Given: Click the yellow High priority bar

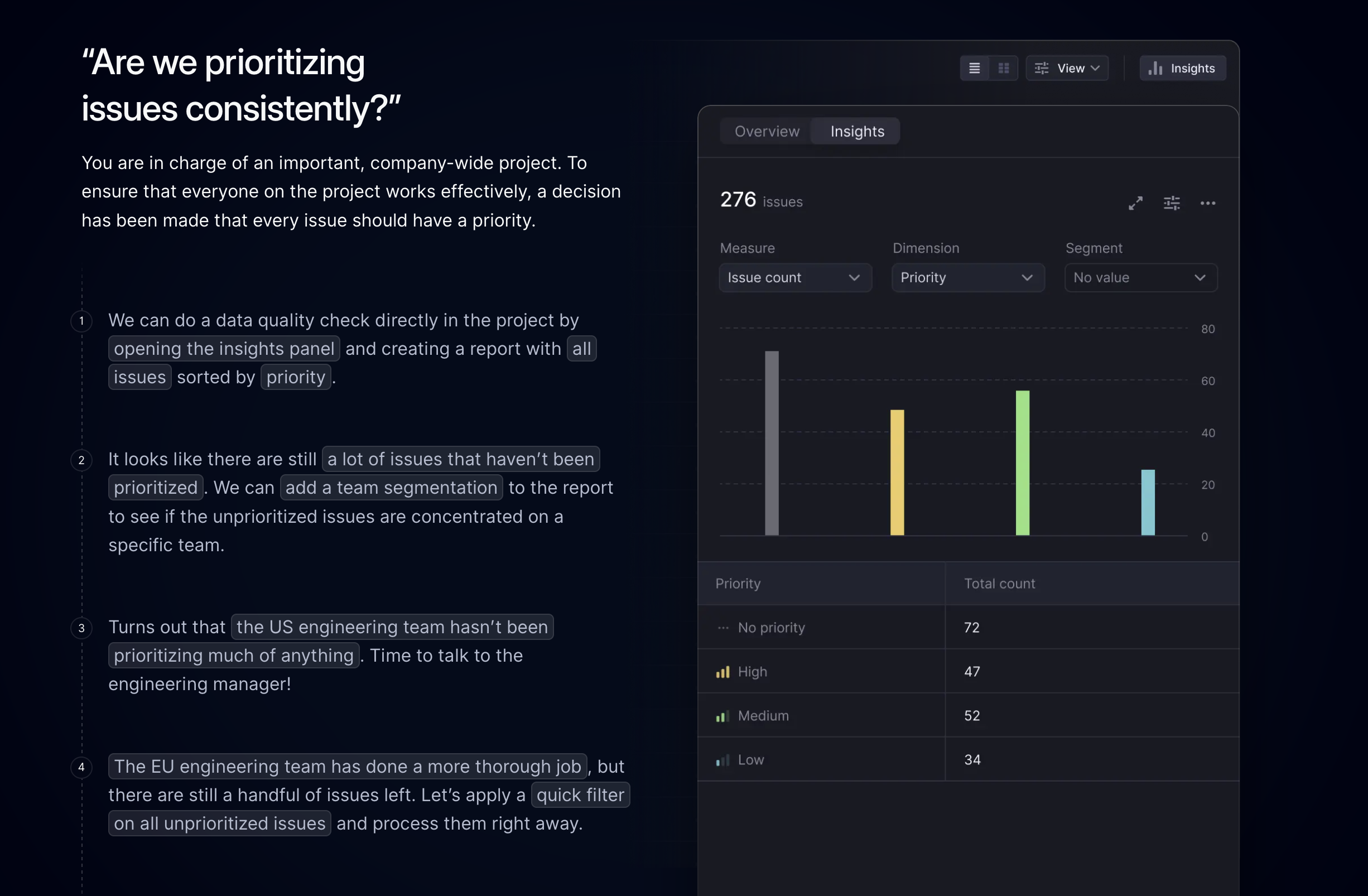Looking at the screenshot, I should click(897, 473).
